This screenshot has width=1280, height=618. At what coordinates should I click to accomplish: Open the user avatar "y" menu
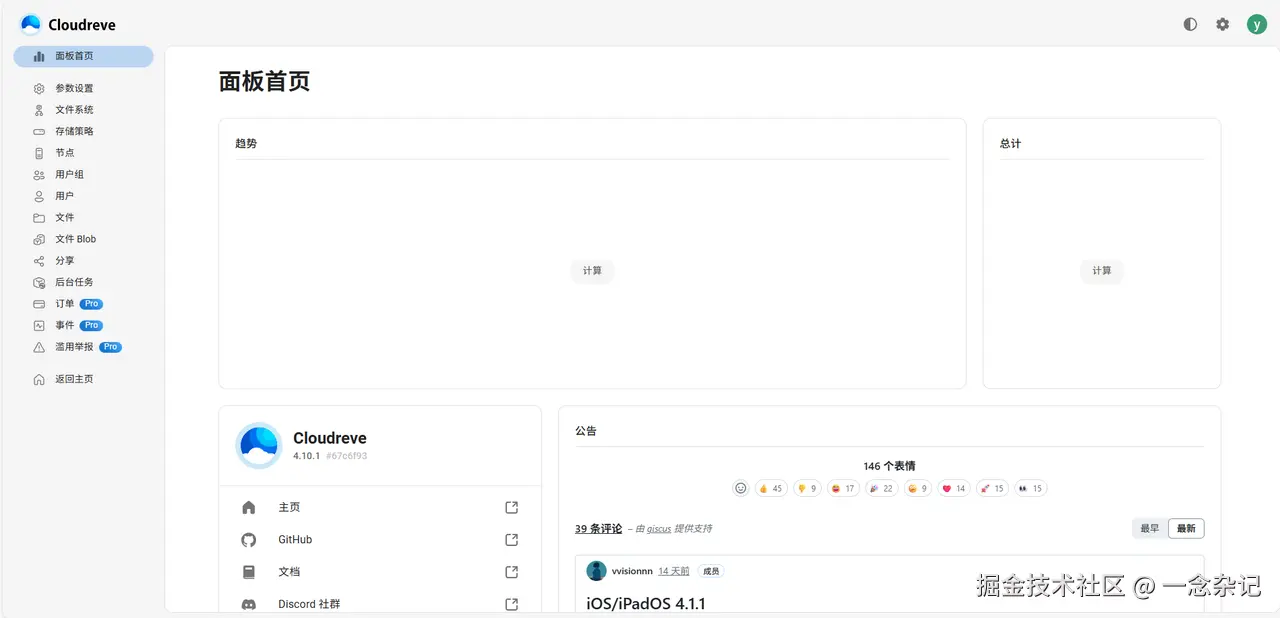pyautogui.click(x=1256, y=24)
